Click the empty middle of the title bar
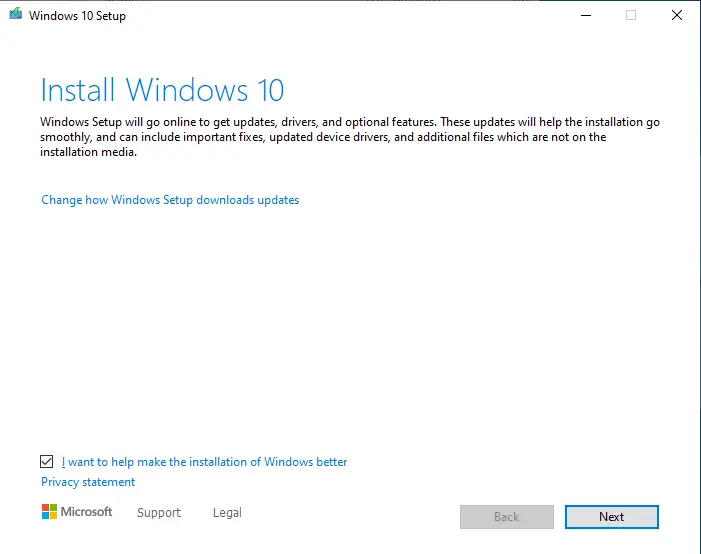The image size is (701, 554). pos(349,15)
